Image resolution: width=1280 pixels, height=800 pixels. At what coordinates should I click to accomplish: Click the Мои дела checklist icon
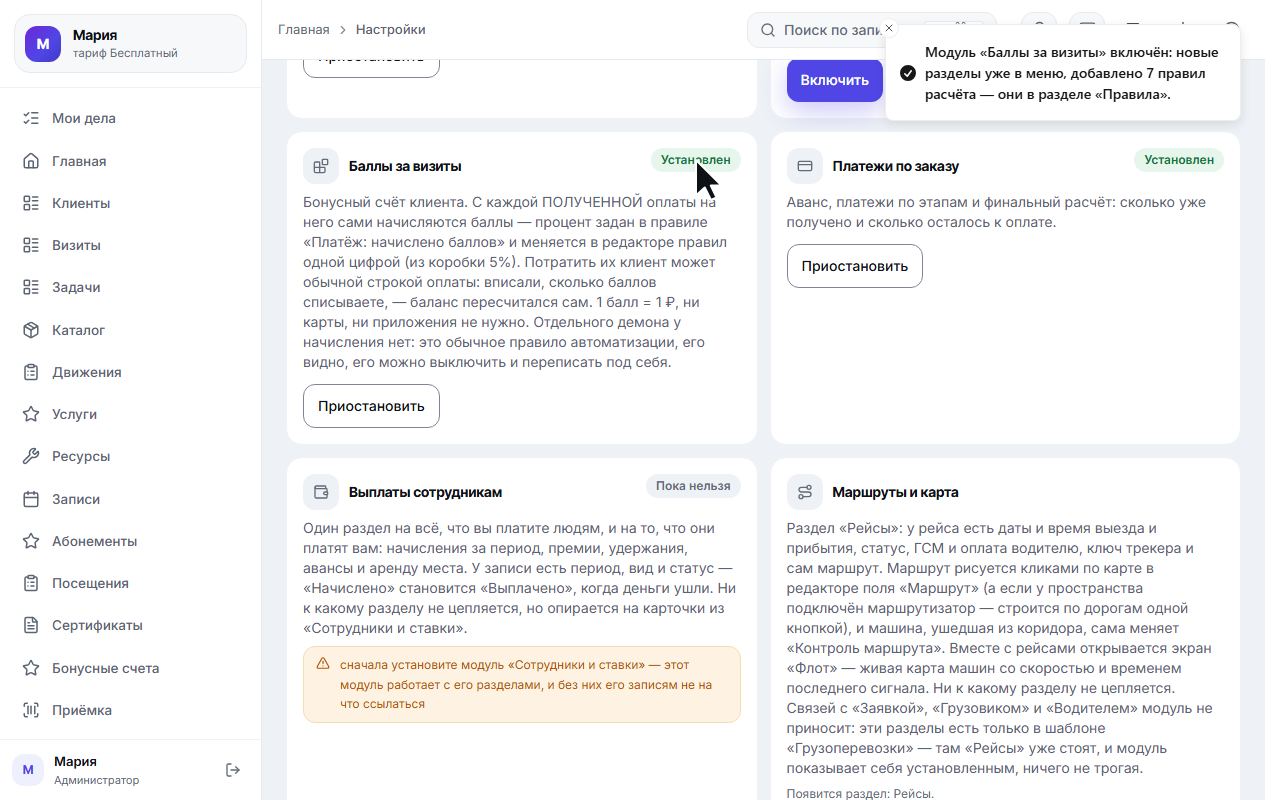point(31,118)
